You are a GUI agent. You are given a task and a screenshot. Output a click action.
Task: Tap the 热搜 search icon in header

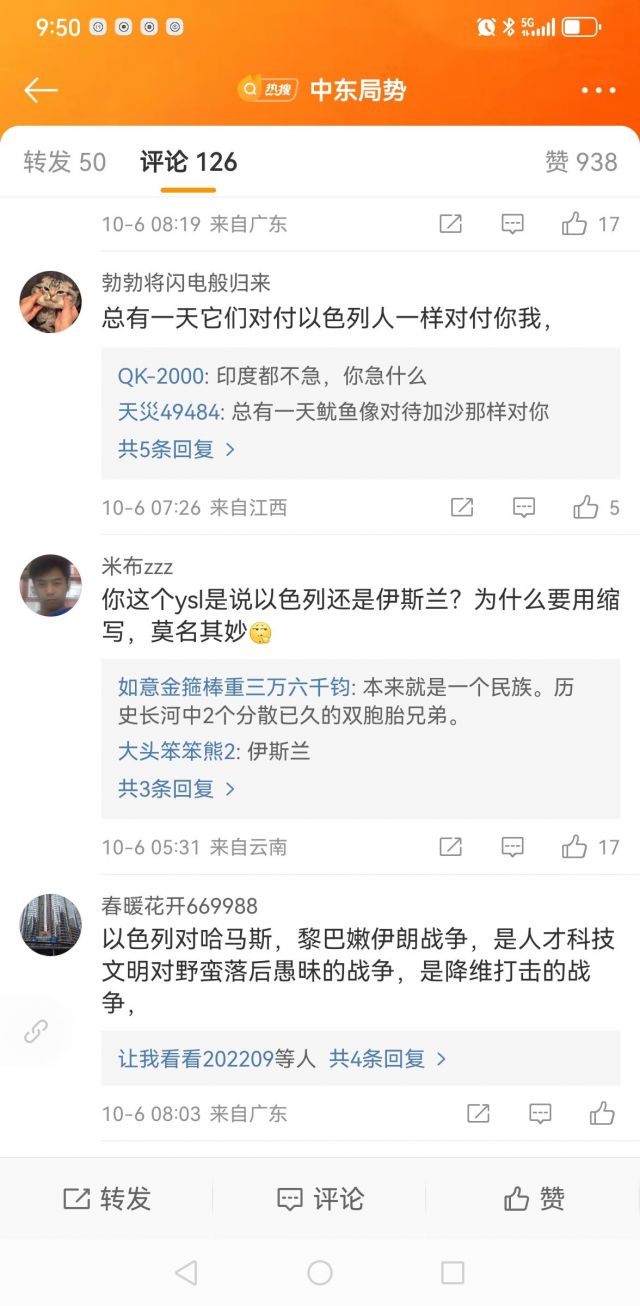click(267, 90)
